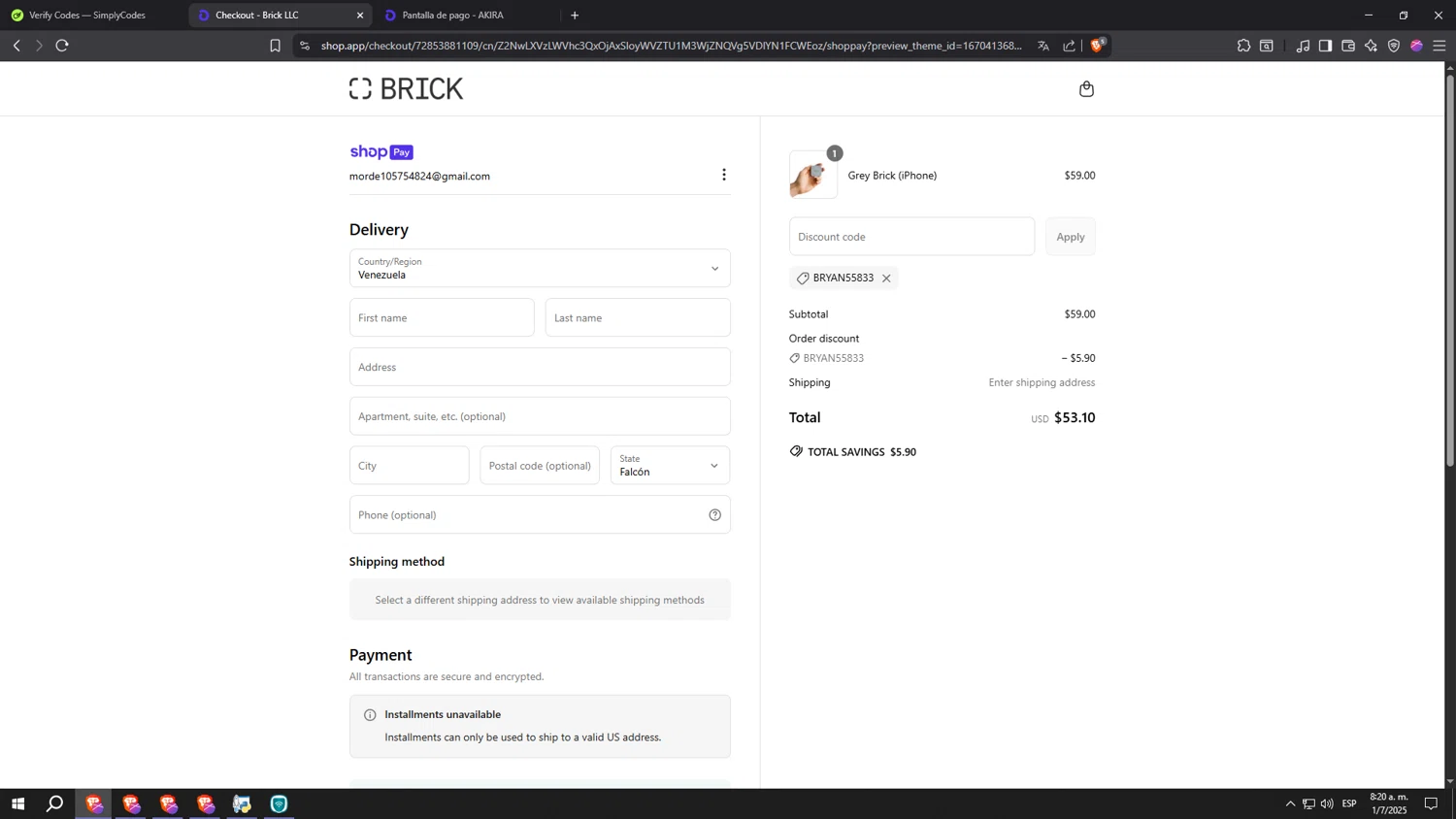Click the share page icon
This screenshot has width=1456, height=819.
coord(1069,46)
